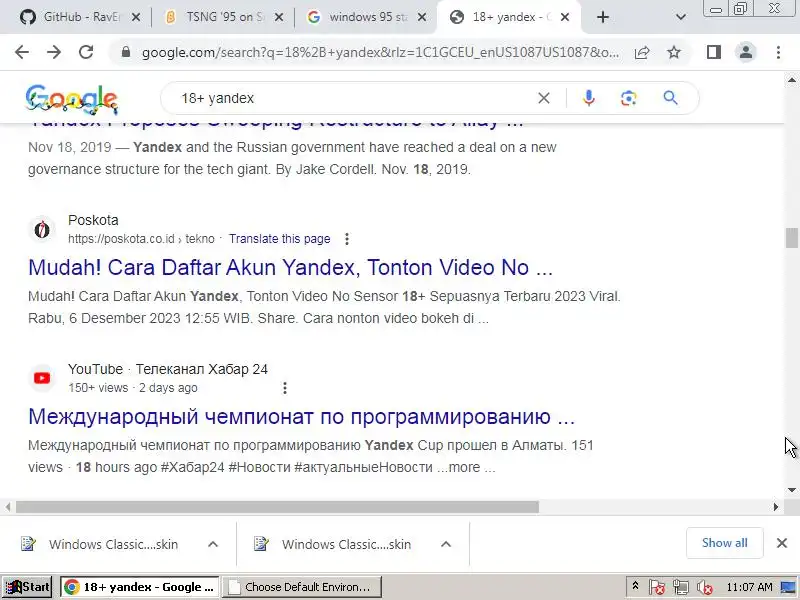Open a new tab

pyautogui.click(x=603, y=17)
